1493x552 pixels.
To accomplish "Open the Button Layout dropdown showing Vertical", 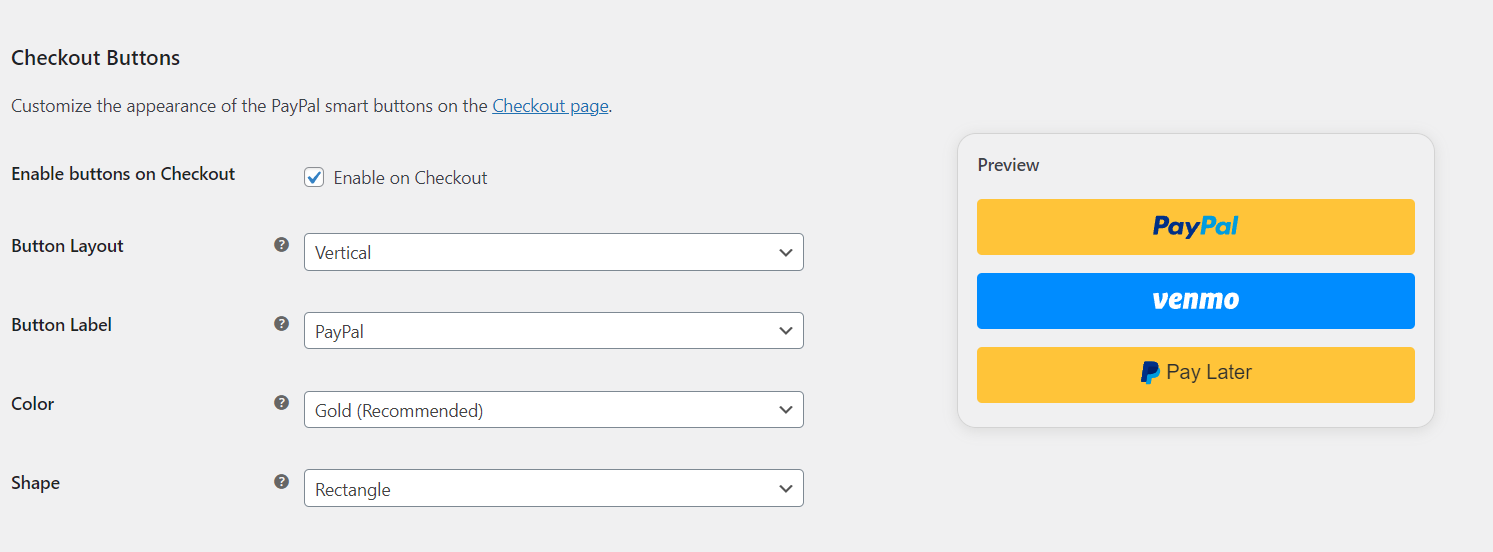I will [x=553, y=253].
